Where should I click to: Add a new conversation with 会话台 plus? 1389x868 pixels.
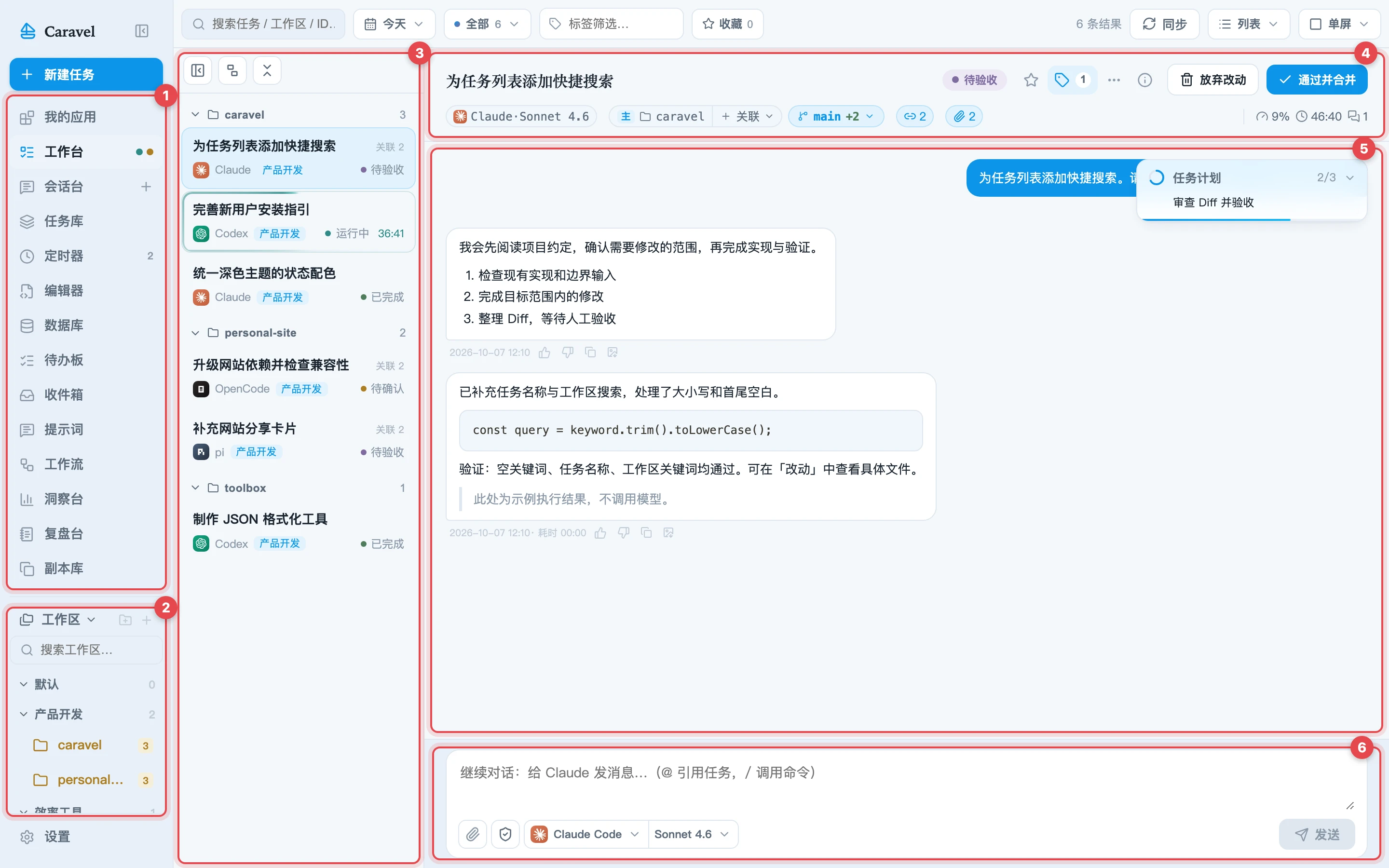pos(146,187)
